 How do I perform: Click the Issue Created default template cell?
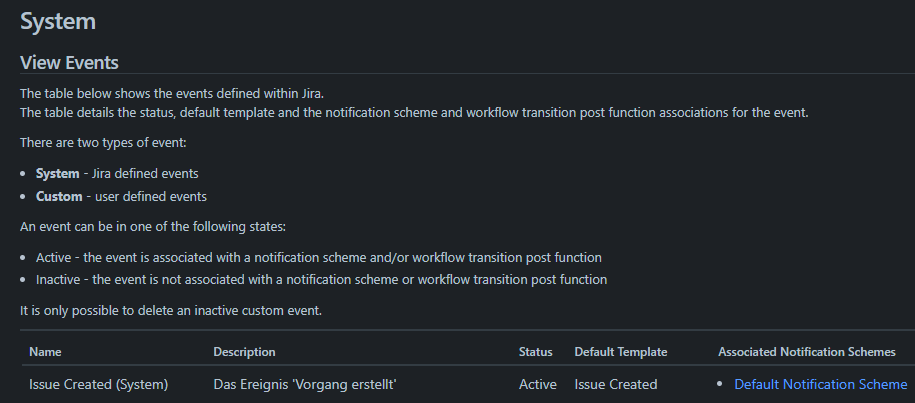click(616, 384)
